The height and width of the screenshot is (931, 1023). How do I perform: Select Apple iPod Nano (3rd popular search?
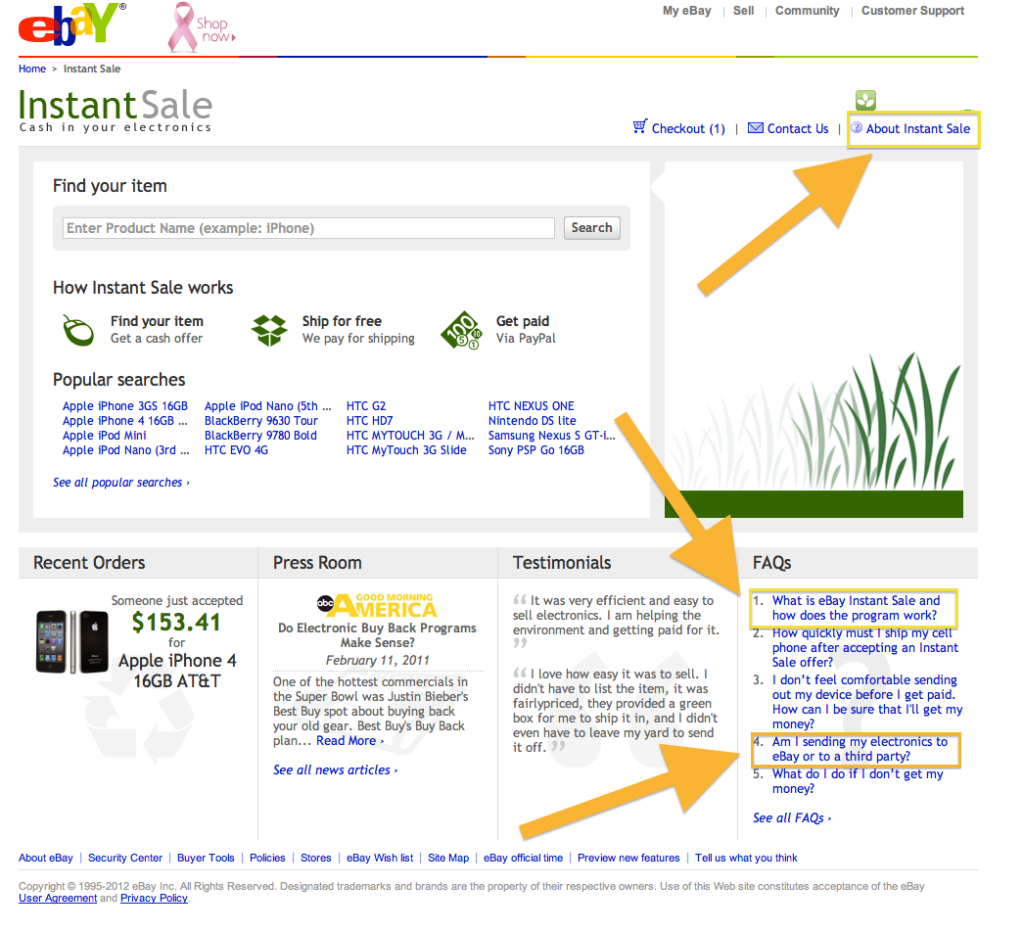[x=126, y=450]
